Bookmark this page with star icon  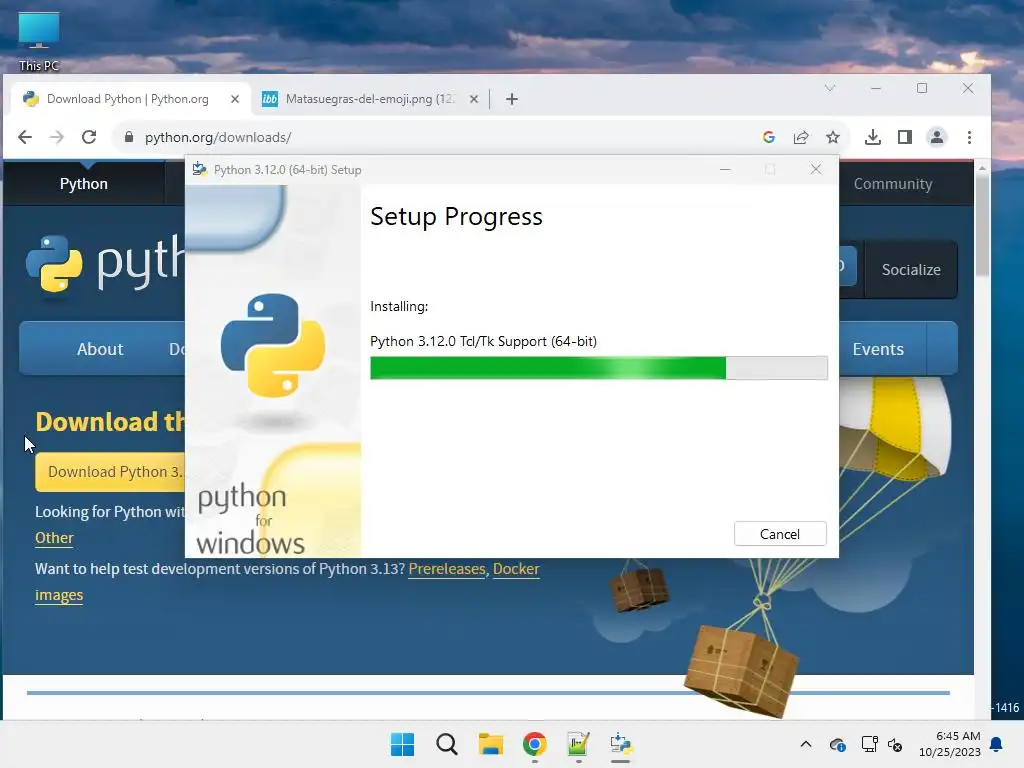click(x=833, y=137)
